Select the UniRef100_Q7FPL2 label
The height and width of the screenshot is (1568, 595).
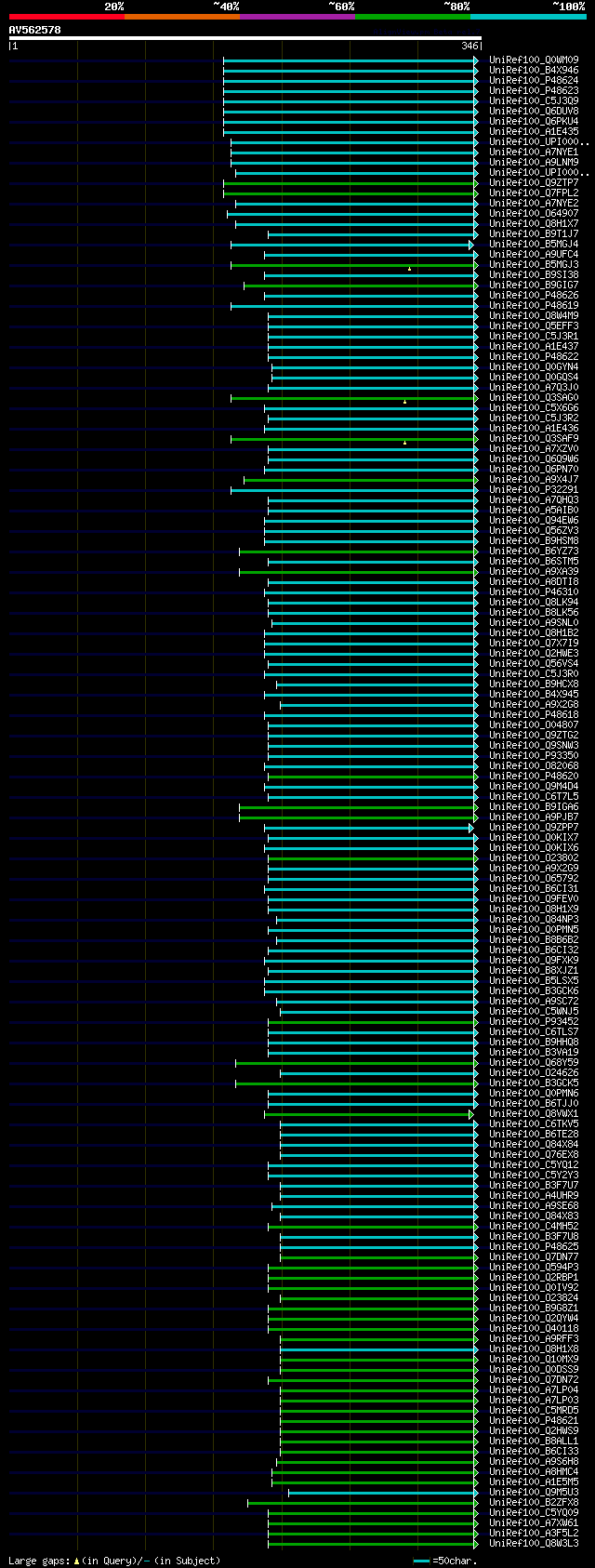534,193
